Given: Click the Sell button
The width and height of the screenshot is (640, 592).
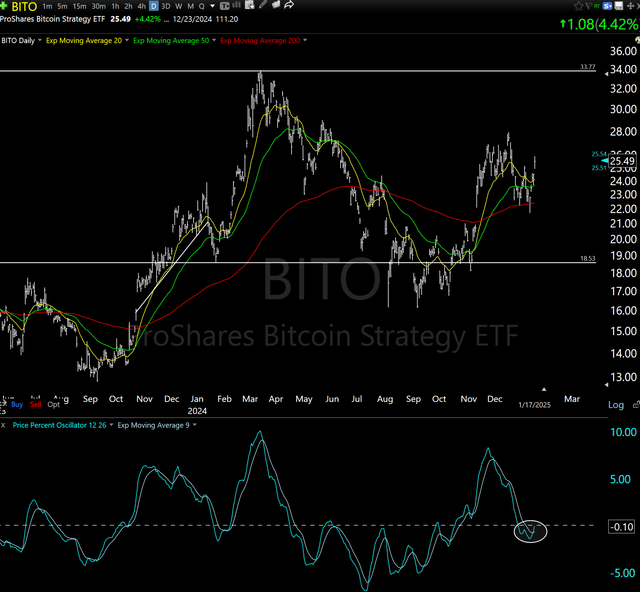Looking at the screenshot, I should point(36,404).
